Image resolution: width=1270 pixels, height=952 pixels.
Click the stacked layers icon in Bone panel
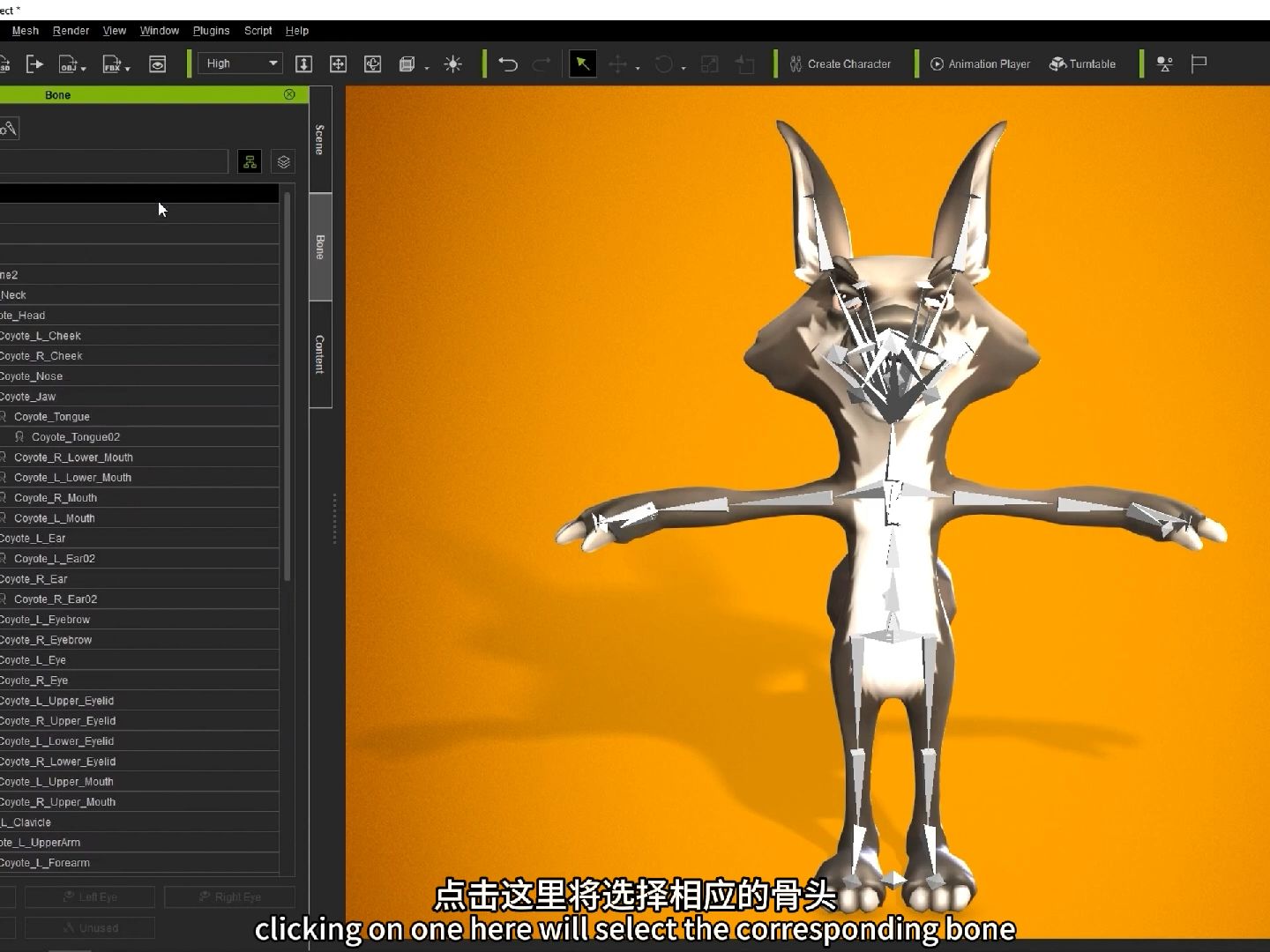(283, 161)
